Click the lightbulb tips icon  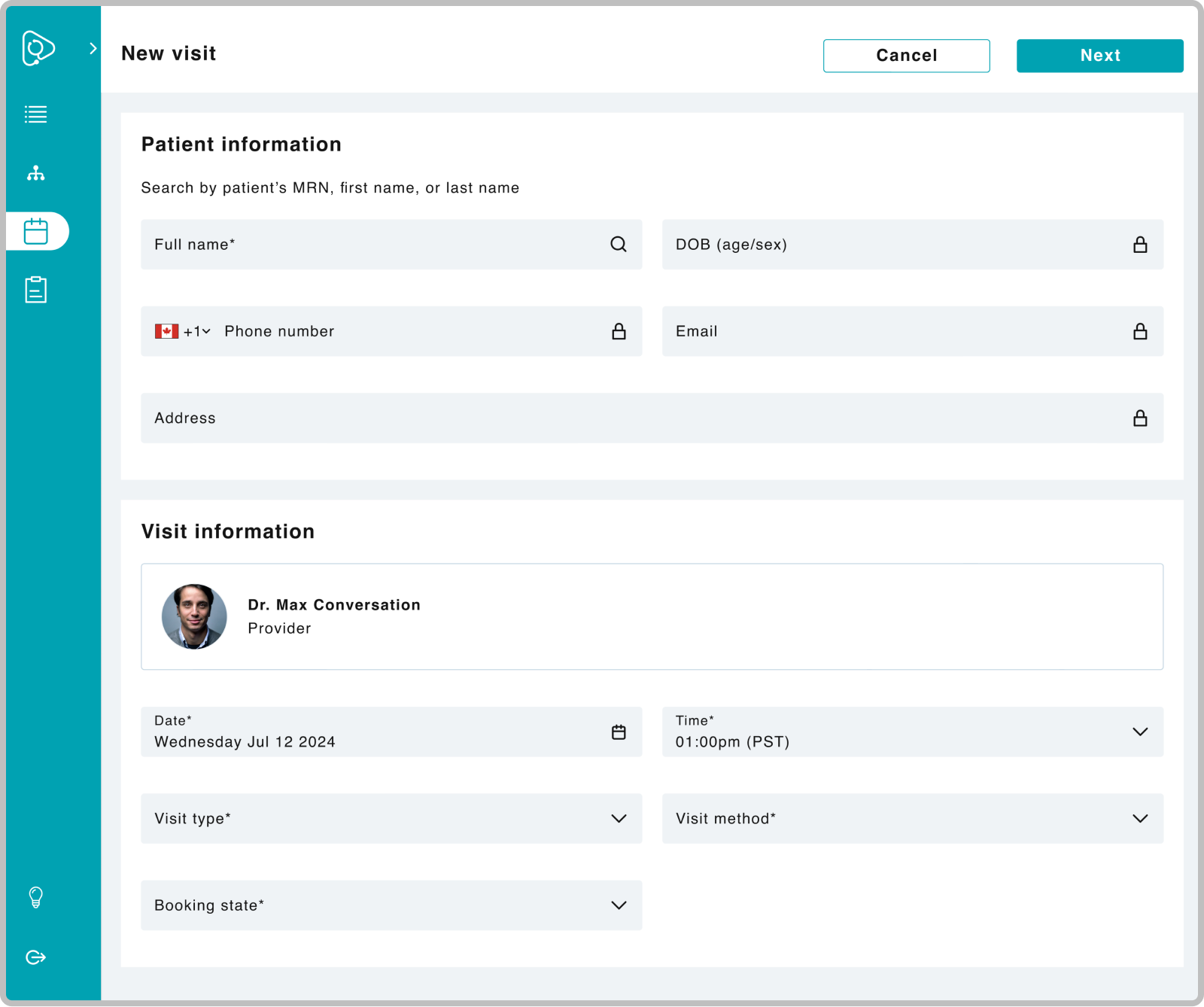coord(35,897)
